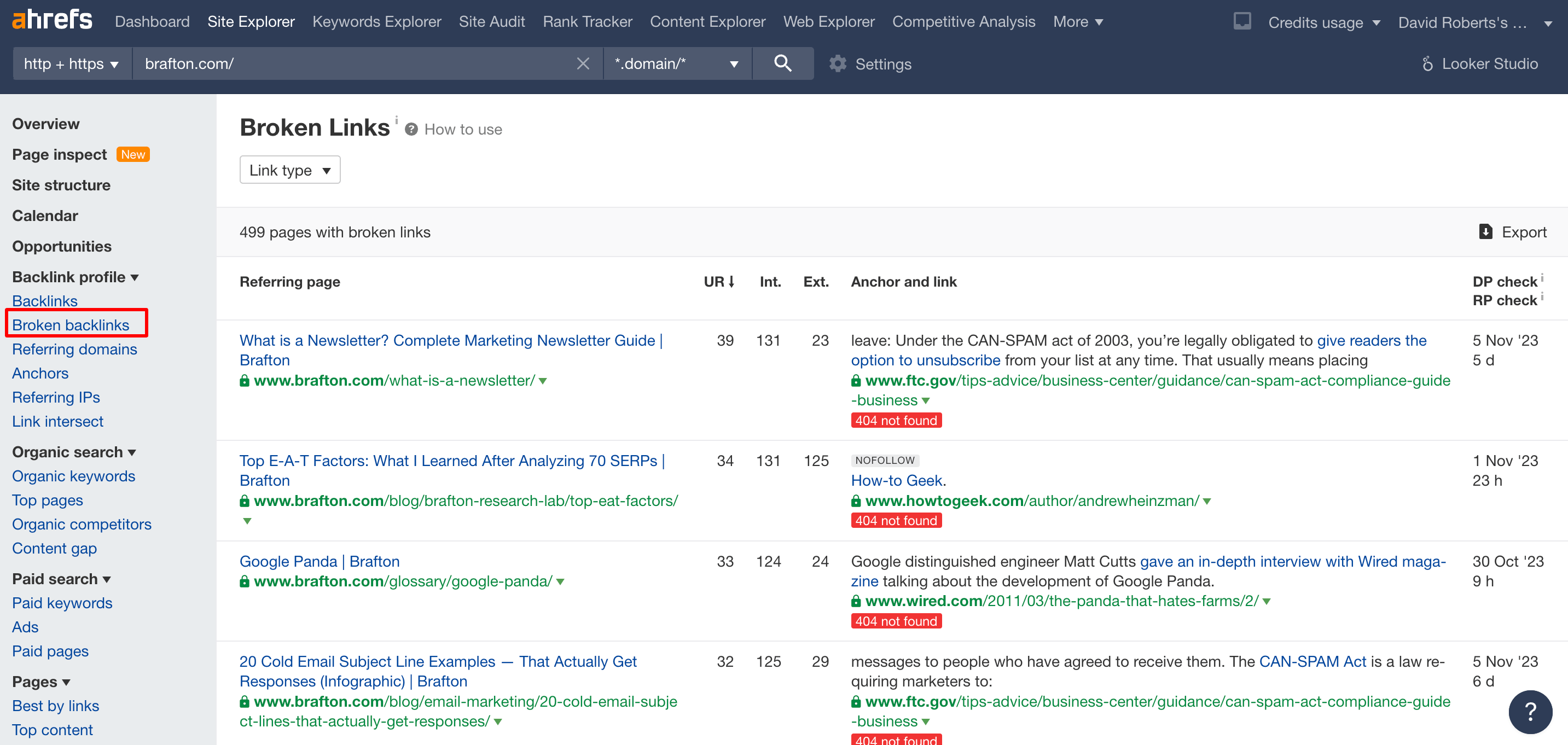Expand dropdown arrow after howtogeek author URL

coord(1206,502)
